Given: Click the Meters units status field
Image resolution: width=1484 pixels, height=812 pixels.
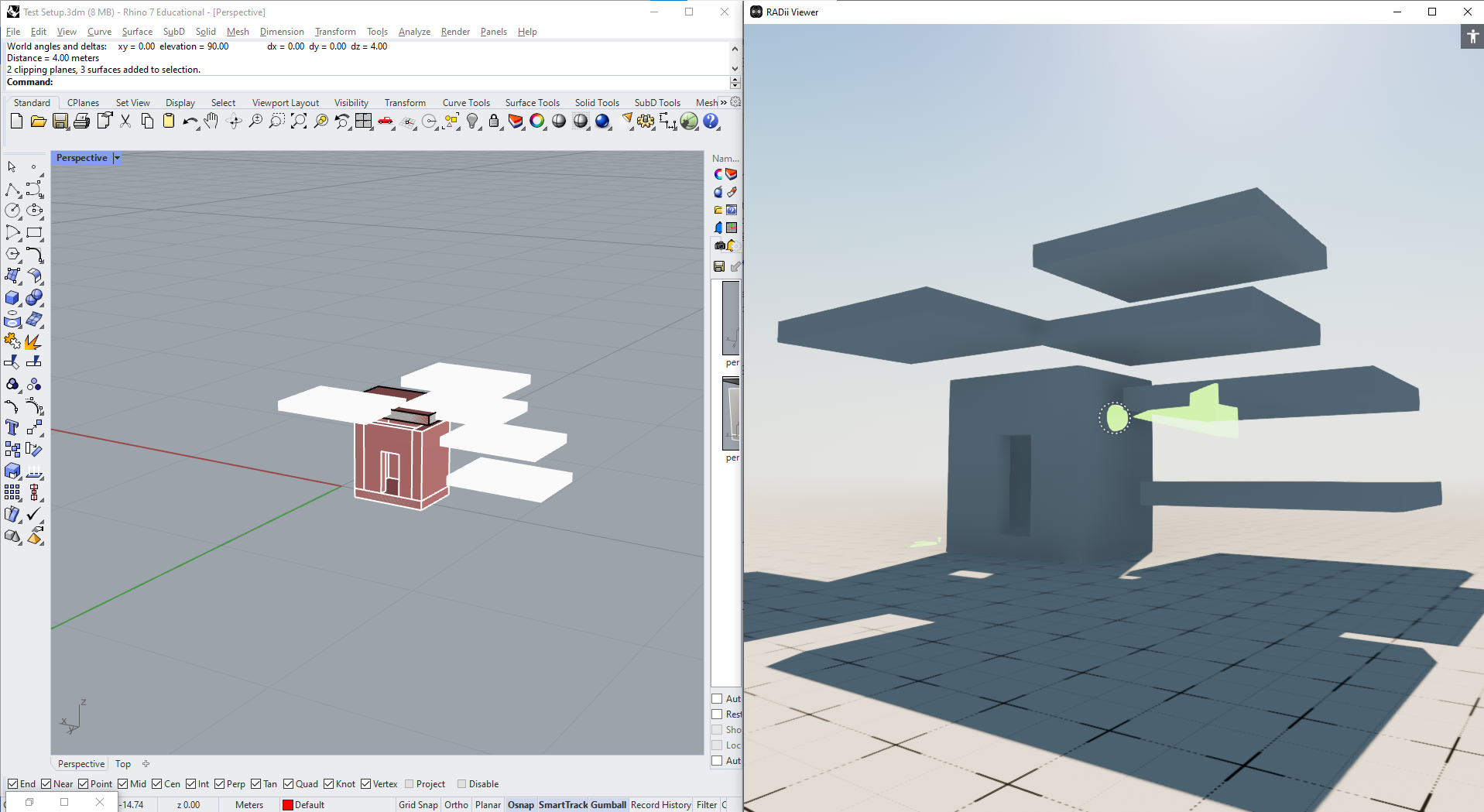Looking at the screenshot, I should pos(249,805).
